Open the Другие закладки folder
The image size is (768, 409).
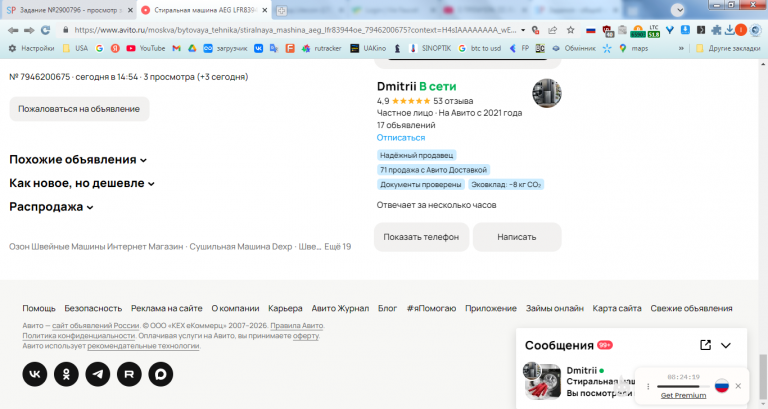728,48
